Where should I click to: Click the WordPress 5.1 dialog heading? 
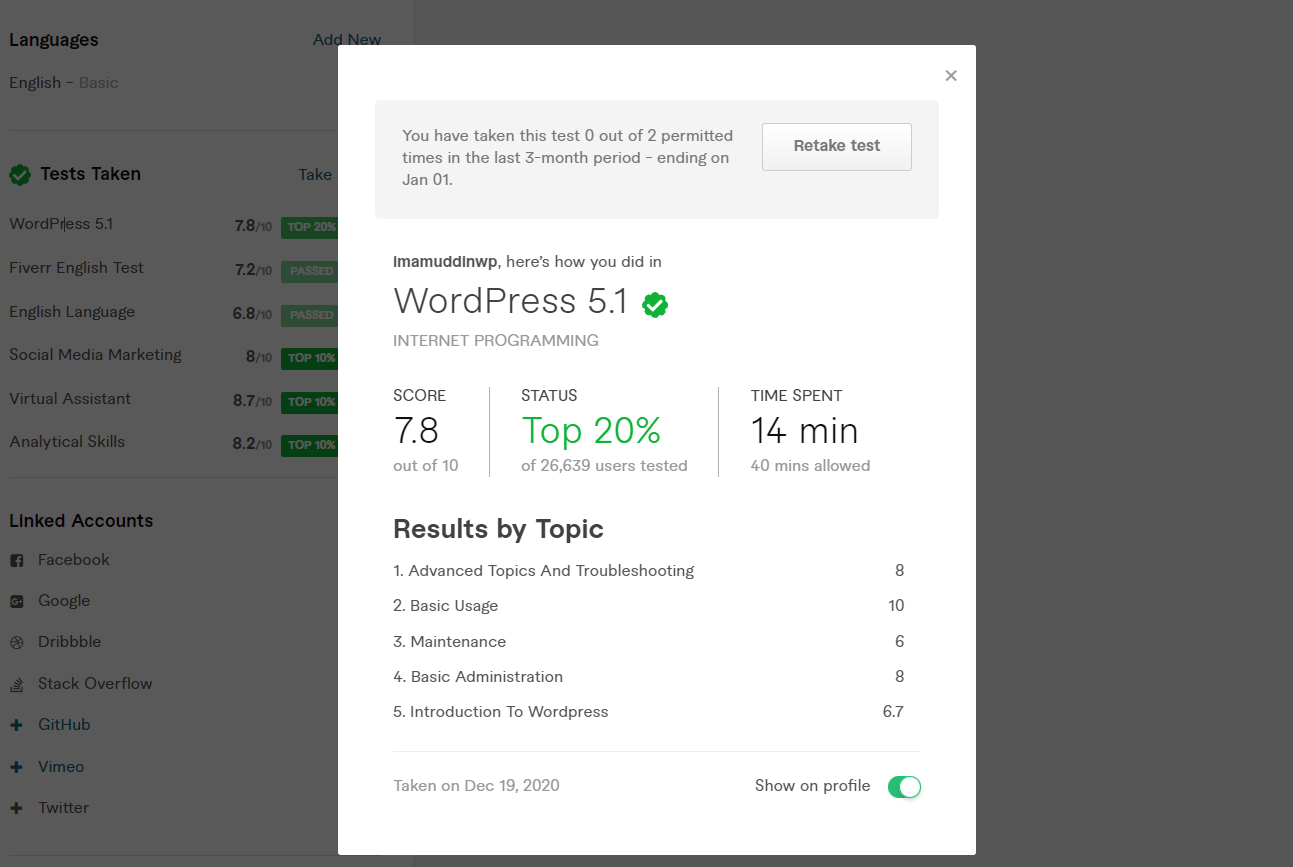pyautogui.click(x=510, y=301)
